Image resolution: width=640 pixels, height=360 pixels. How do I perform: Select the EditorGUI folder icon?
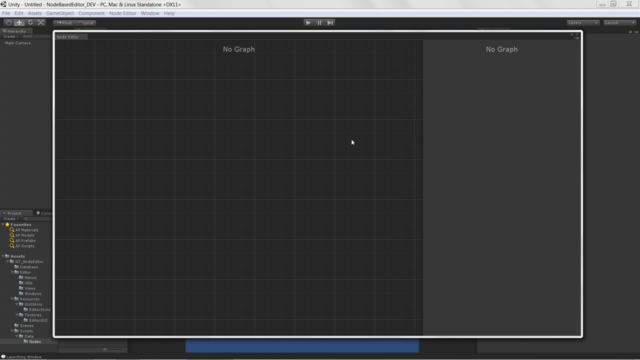[x=26, y=320]
